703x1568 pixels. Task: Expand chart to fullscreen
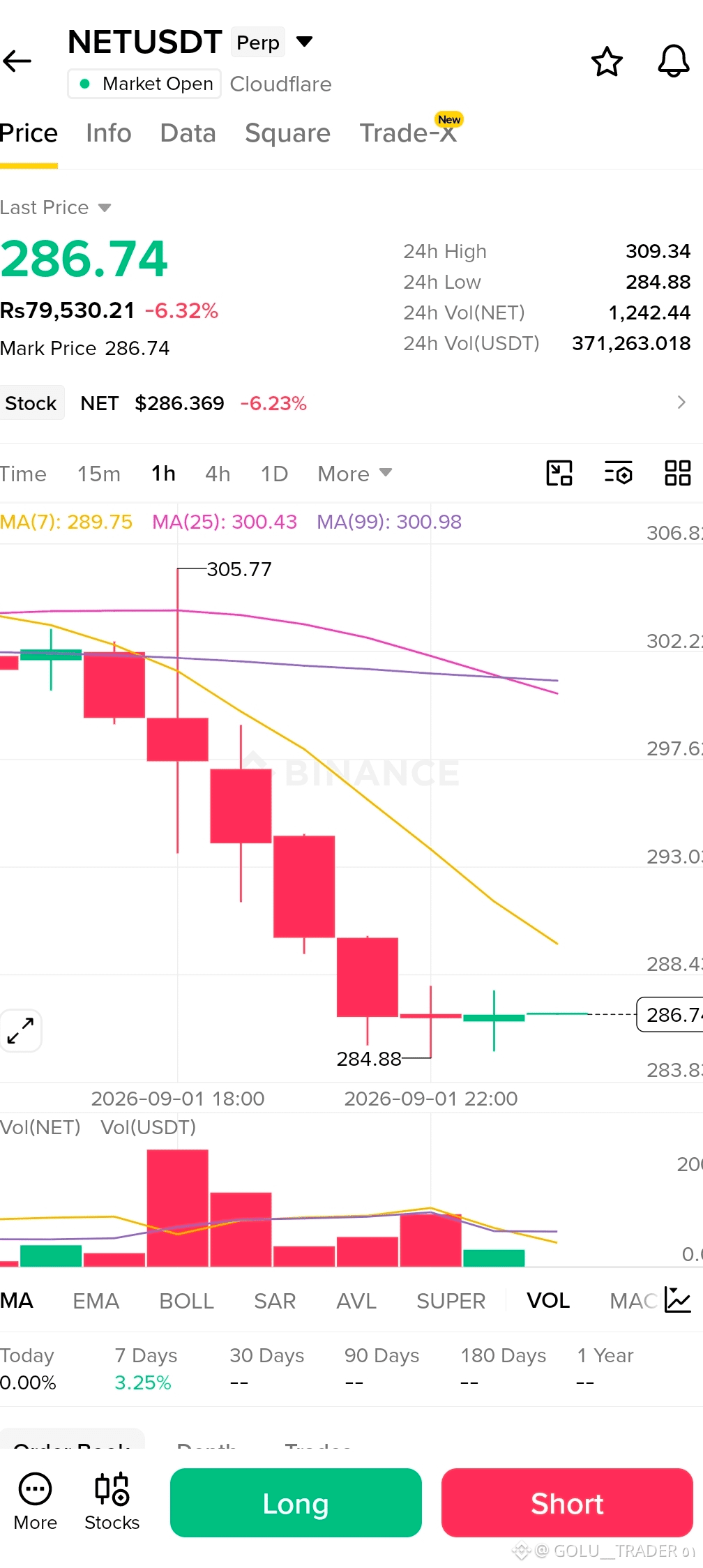click(20, 1030)
